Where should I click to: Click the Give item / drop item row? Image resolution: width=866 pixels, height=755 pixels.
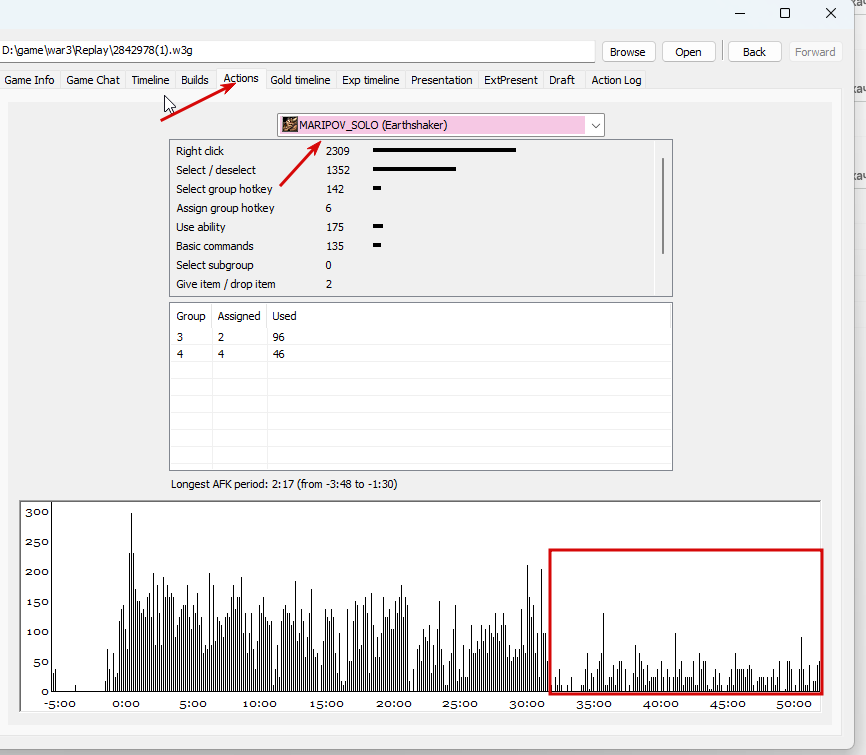(412, 284)
